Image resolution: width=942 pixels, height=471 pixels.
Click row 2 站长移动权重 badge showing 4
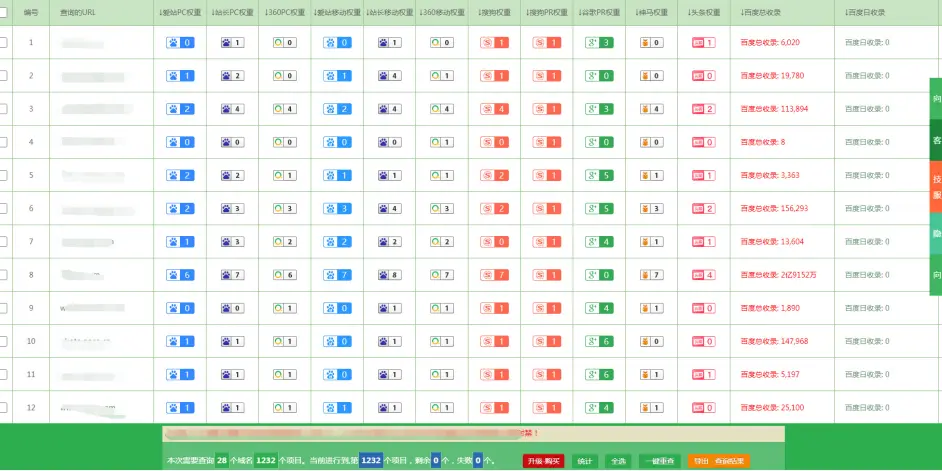tap(389, 76)
